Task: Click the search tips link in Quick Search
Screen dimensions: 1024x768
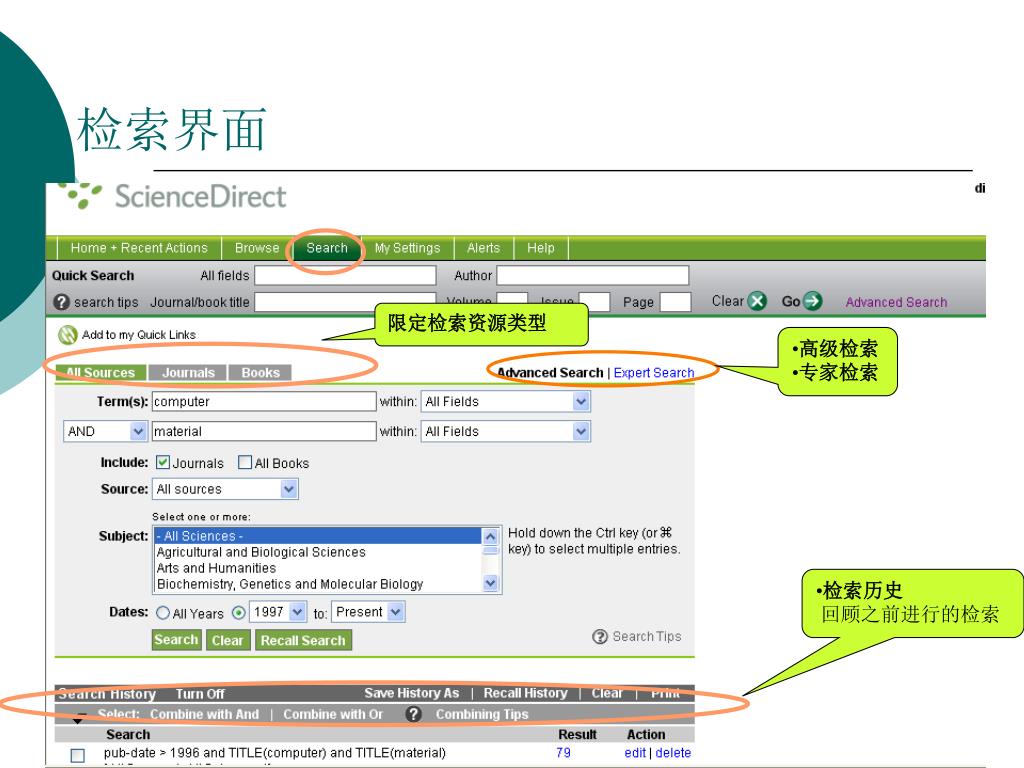Action: pyautogui.click(x=106, y=302)
